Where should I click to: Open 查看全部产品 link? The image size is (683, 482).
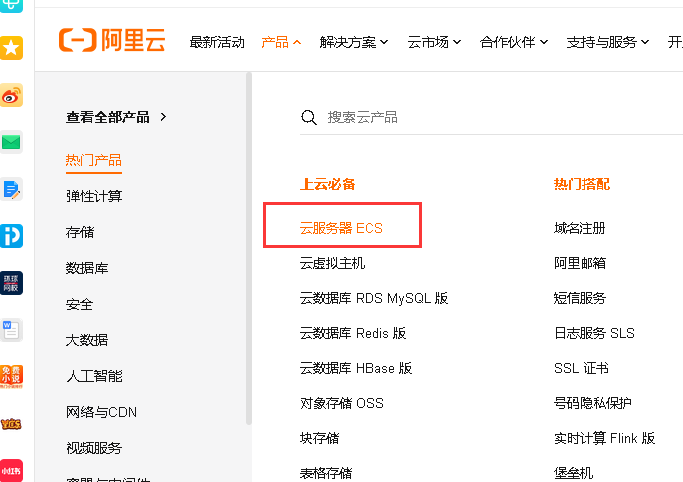(116, 117)
